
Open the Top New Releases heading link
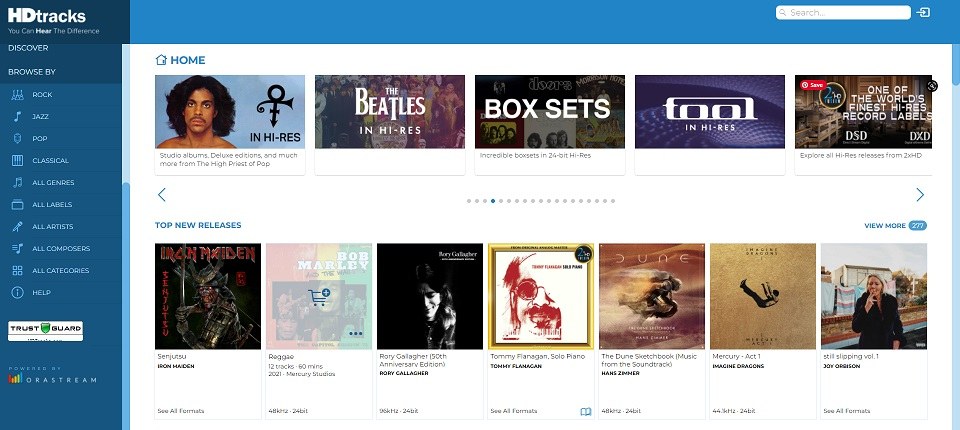pyautogui.click(x=198, y=225)
